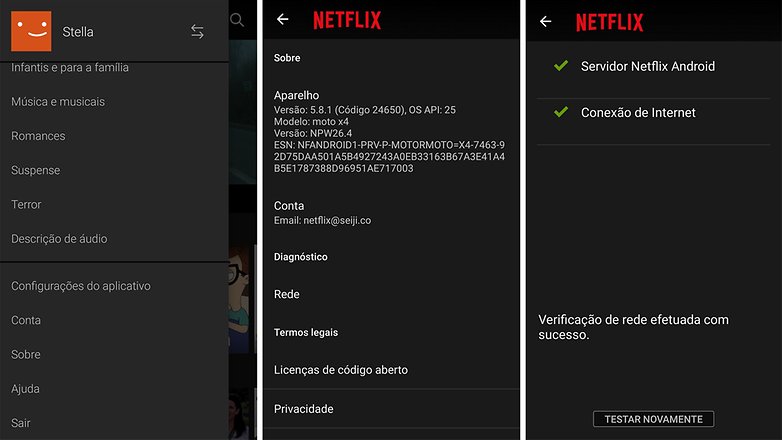Switch profiles using the swap arrows icon
This screenshot has width=782, height=440.
point(197,32)
